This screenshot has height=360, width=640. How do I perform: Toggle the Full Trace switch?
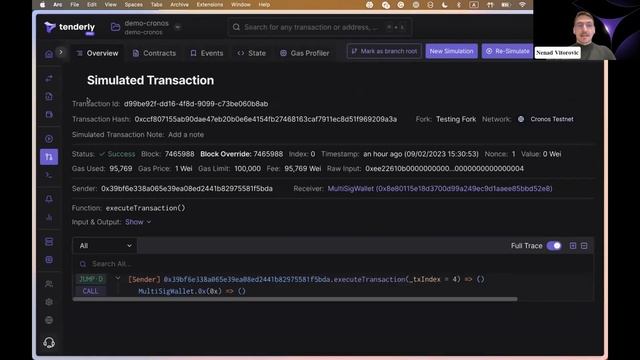pyautogui.click(x=554, y=246)
